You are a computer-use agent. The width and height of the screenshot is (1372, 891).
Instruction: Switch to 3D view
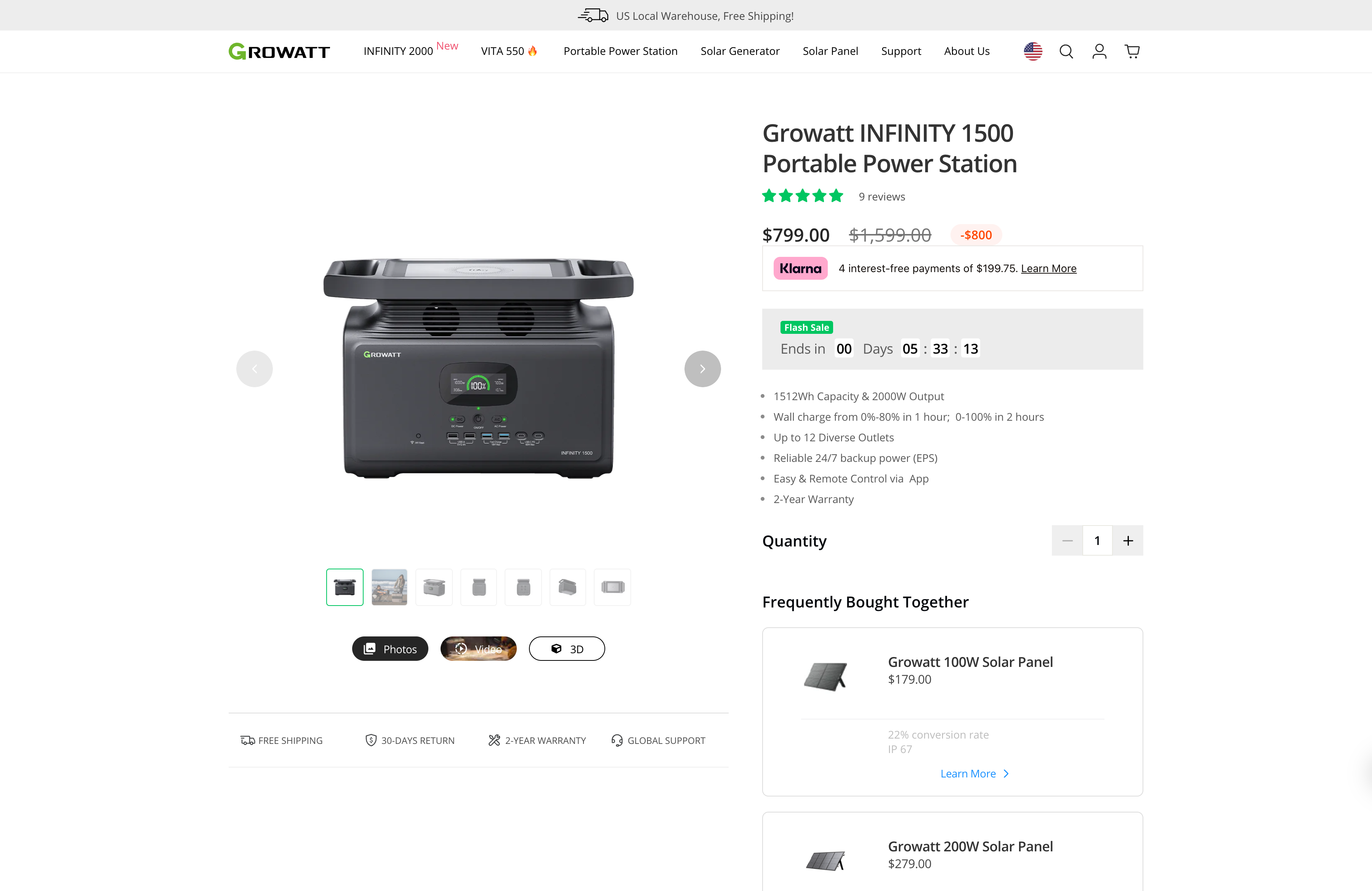point(567,649)
